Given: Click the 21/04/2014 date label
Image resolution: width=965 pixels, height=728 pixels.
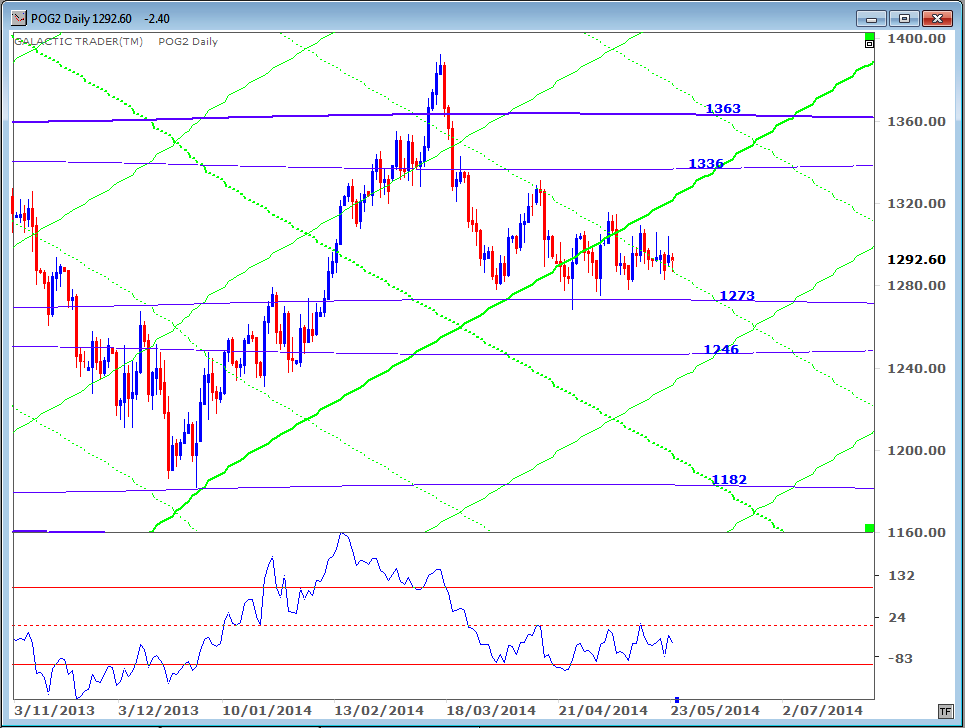Looking at the screenshot, I should pyautogui.click(x=603, y=711).
